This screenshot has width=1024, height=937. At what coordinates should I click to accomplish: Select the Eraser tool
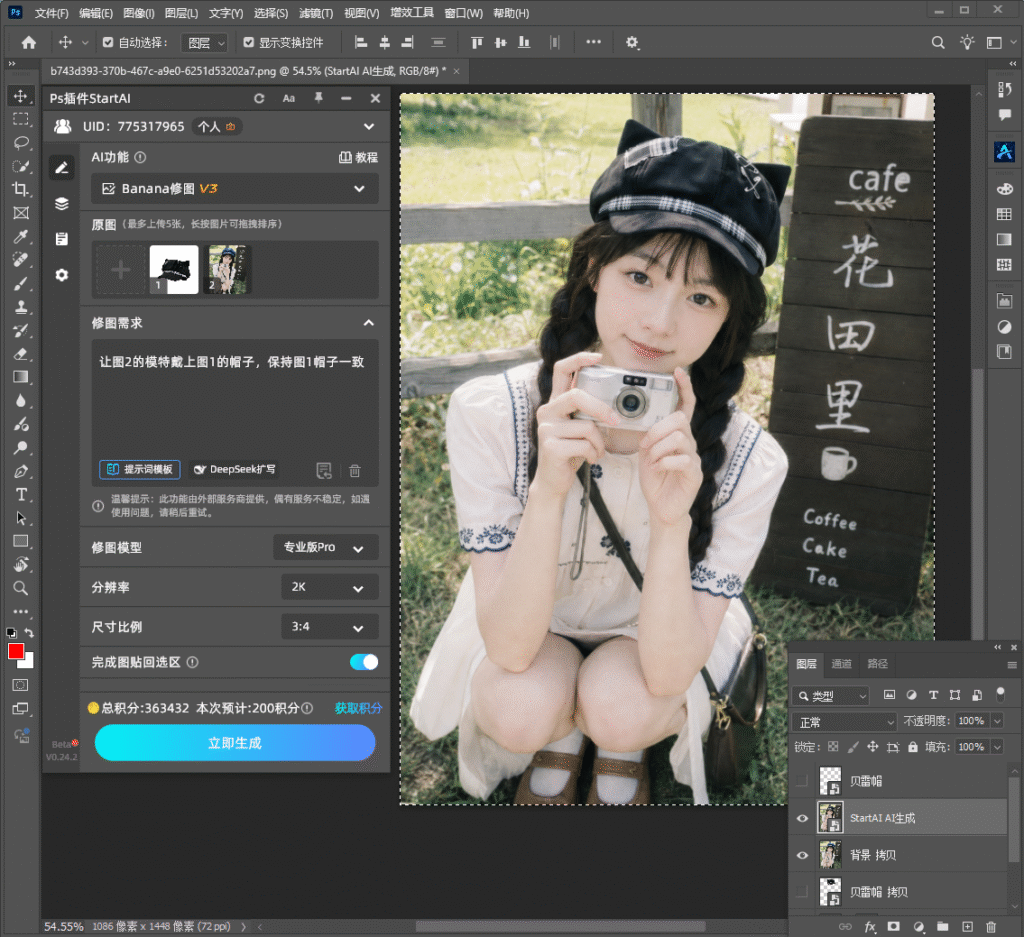21,354
